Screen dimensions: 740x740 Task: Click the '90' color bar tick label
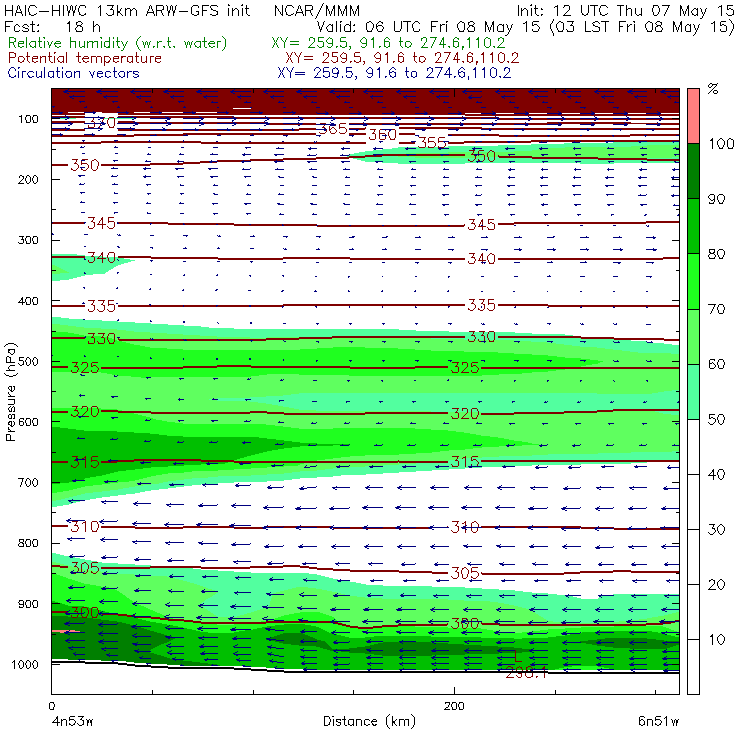[716, 199]
